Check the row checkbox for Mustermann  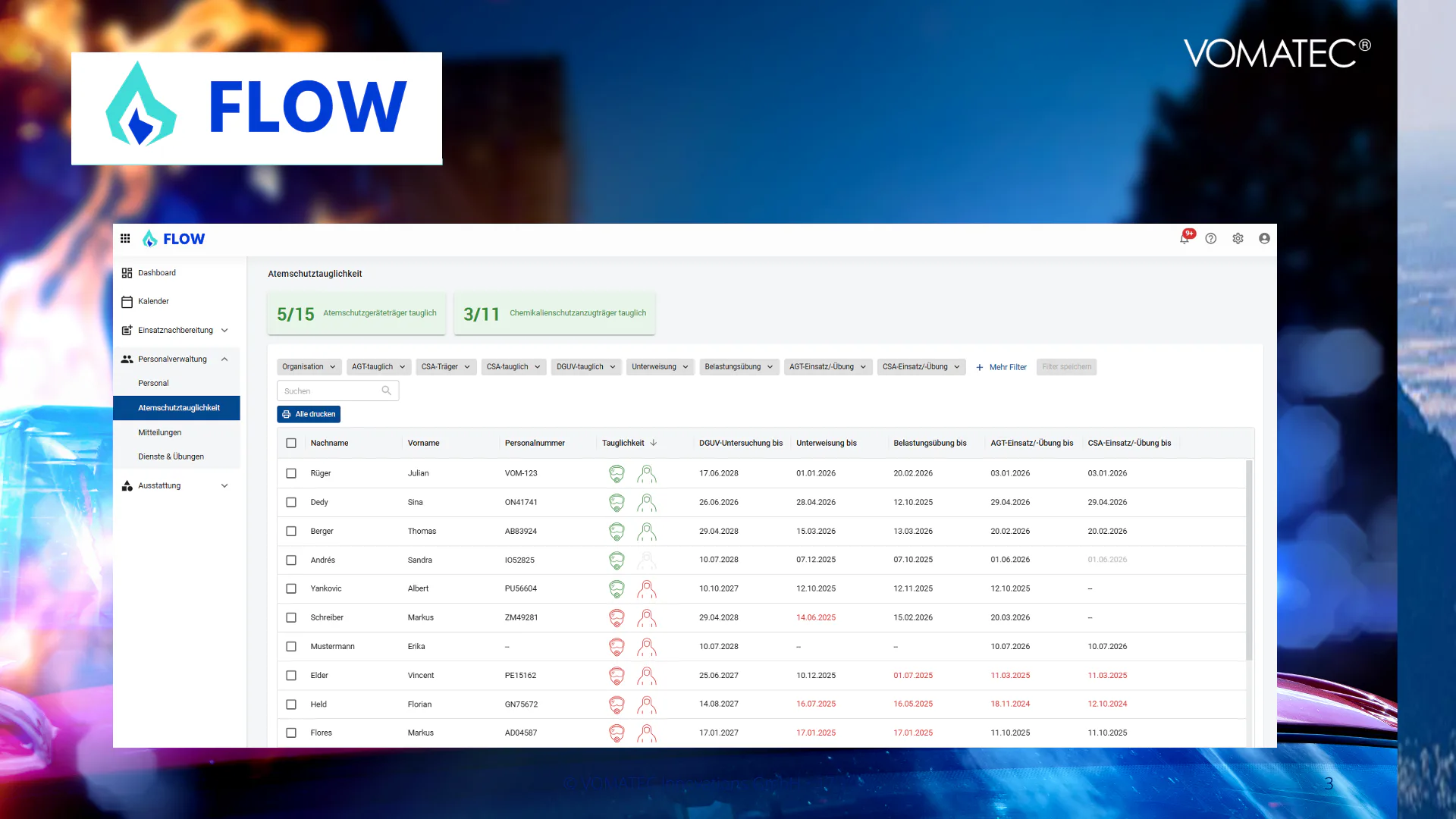click(x=291, y=647)
